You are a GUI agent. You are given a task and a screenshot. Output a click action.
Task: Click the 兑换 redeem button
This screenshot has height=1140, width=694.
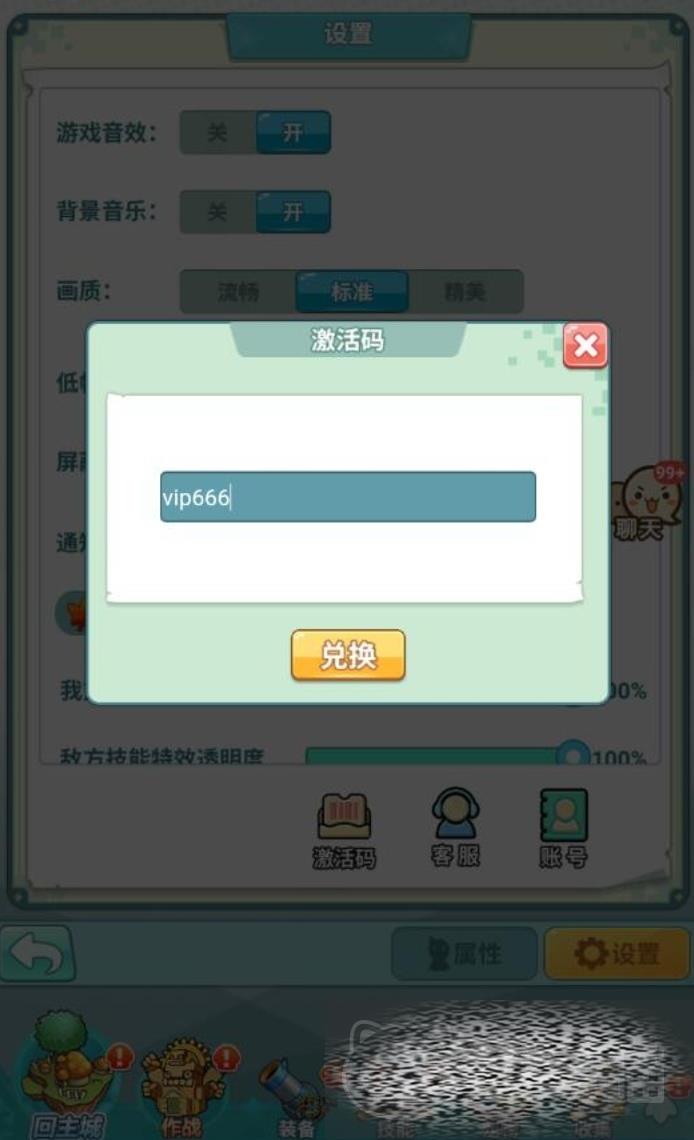[x=347, y=655]
